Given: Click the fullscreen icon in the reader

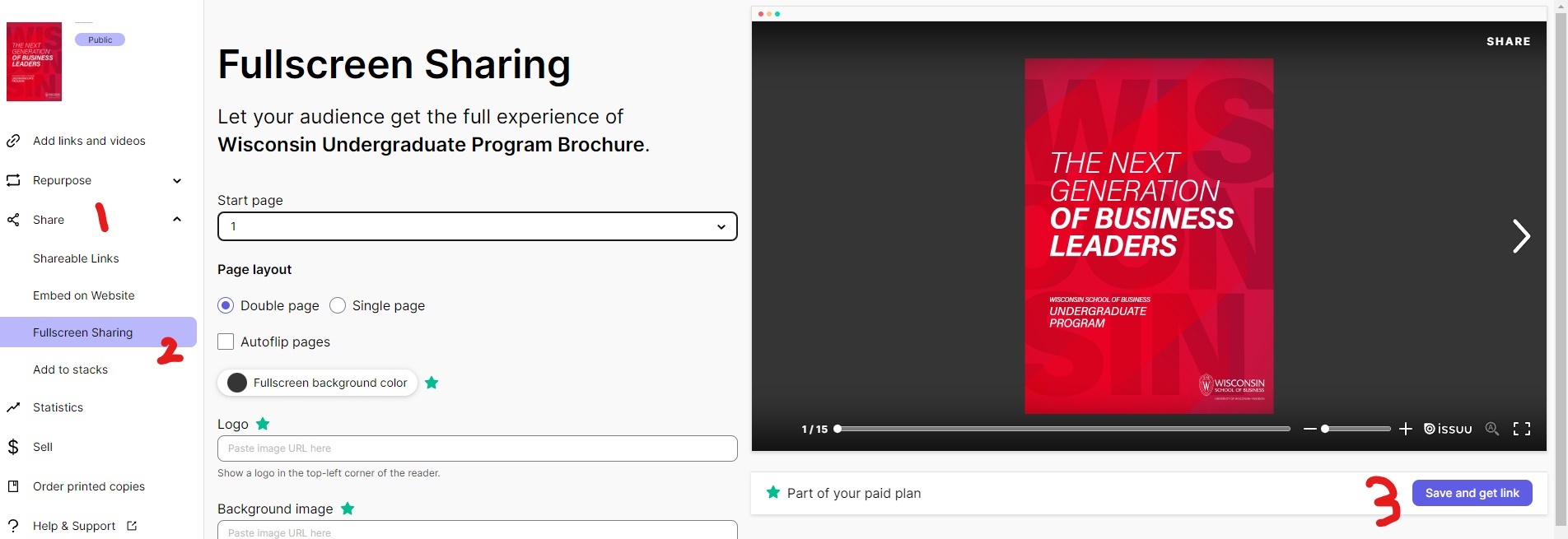Looking at the screenshot, I should (x=1521, y=429).
